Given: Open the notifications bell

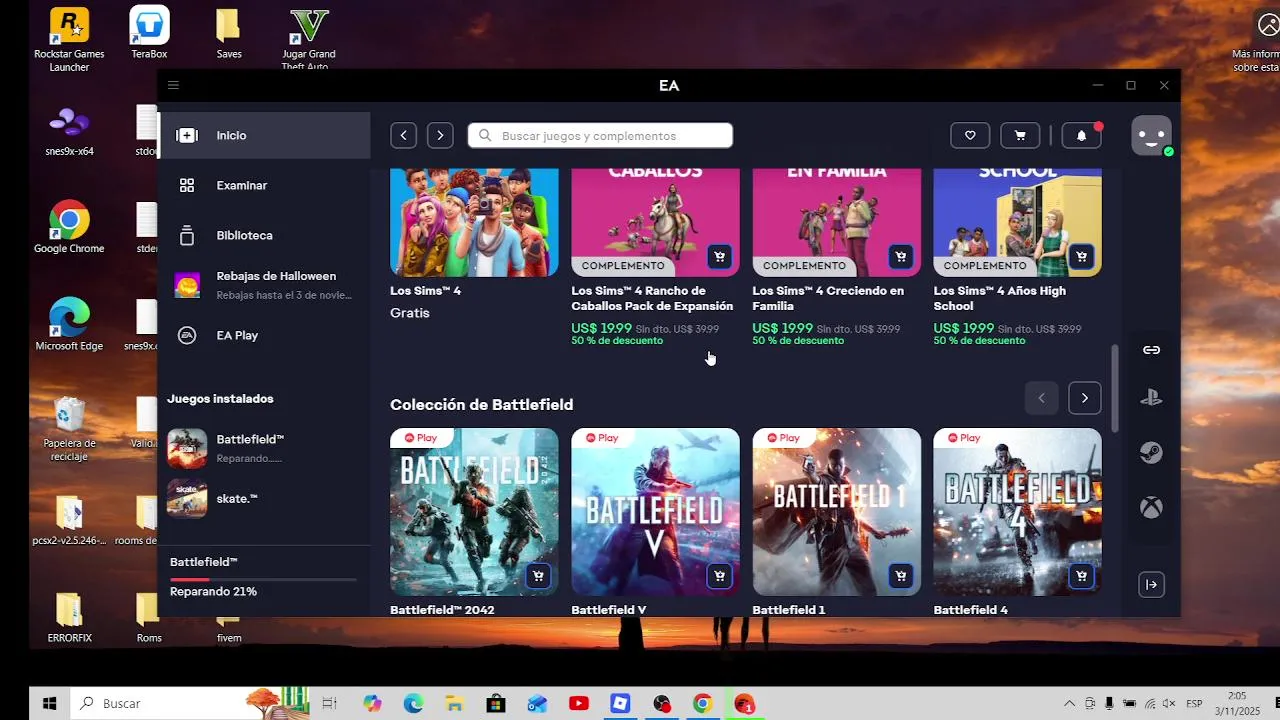Looking at the screenshot, I should point(1081,135).
